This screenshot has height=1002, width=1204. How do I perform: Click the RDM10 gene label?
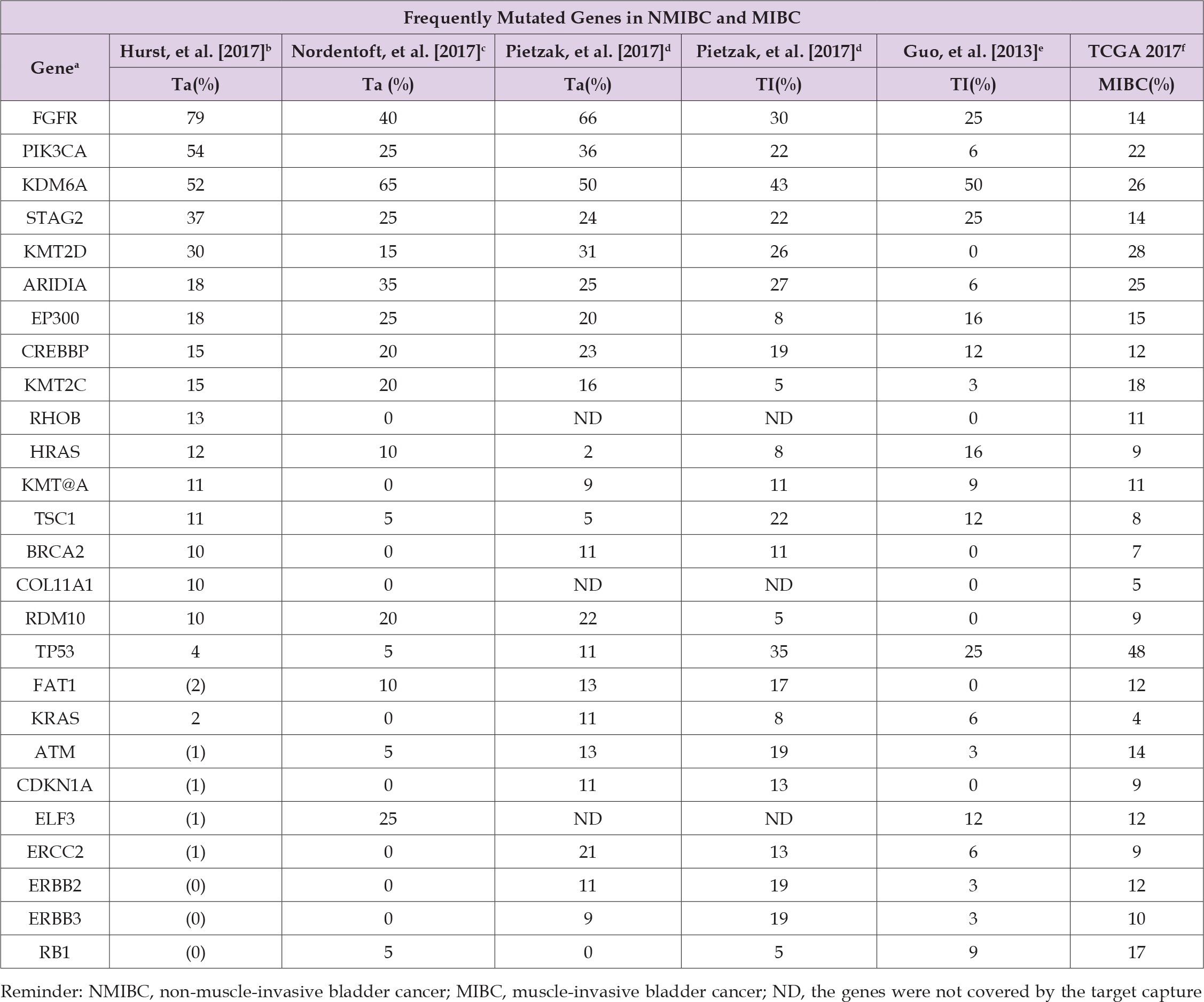54,619
